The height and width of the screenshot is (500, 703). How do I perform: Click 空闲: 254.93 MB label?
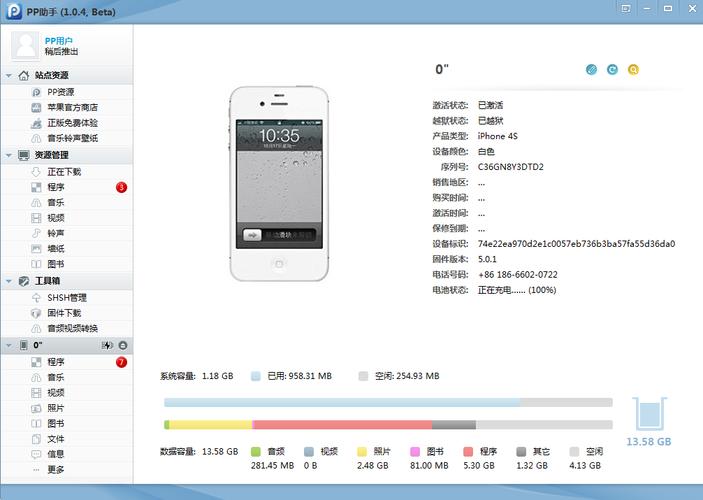pyautogui.click(x=407, y=376)
